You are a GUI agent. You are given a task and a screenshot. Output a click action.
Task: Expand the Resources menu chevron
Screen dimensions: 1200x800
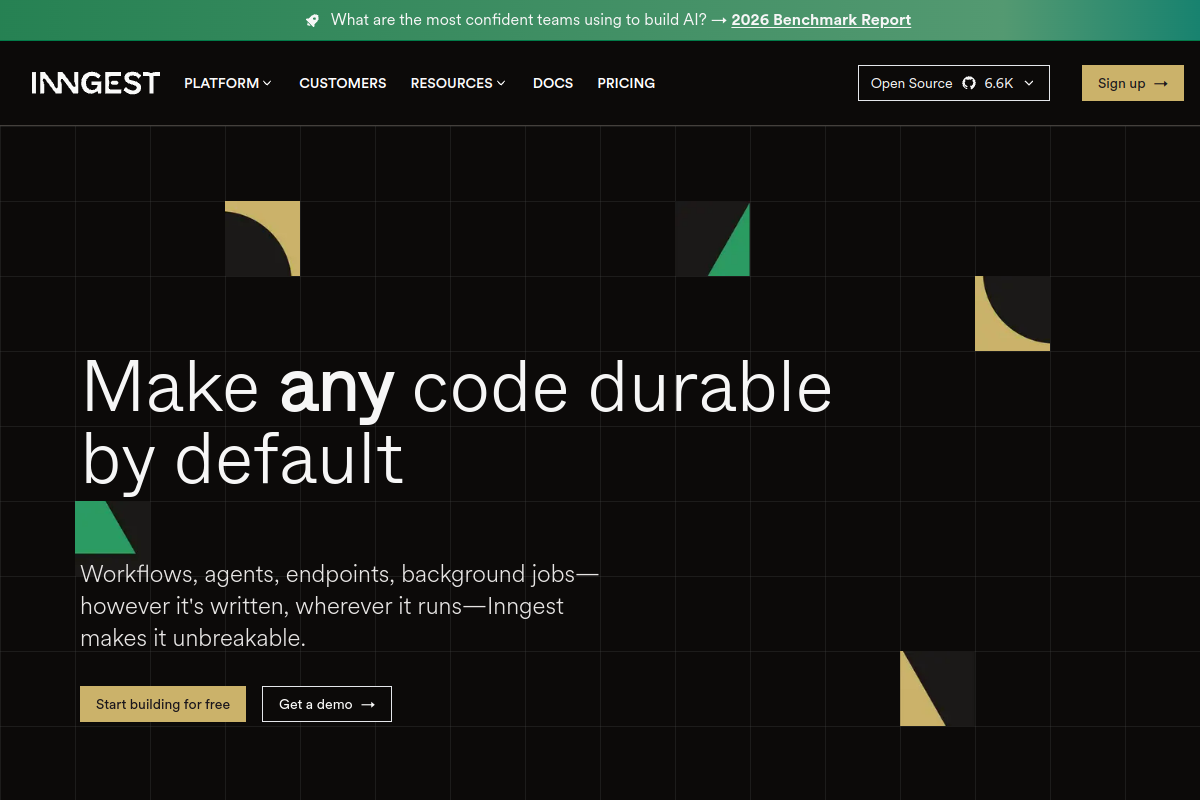tap(501, 83)
